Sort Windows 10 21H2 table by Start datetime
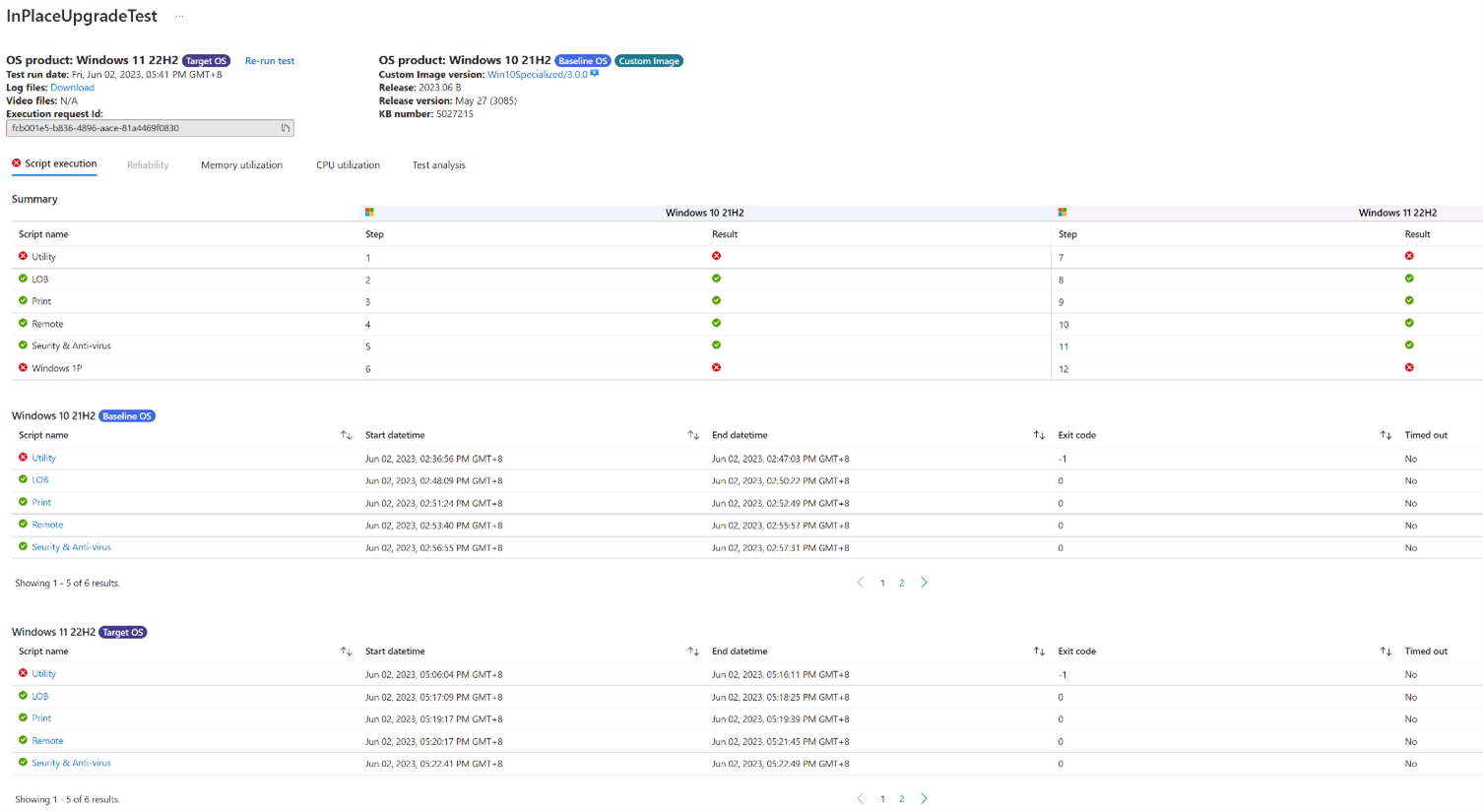 (x=693, y=435)
